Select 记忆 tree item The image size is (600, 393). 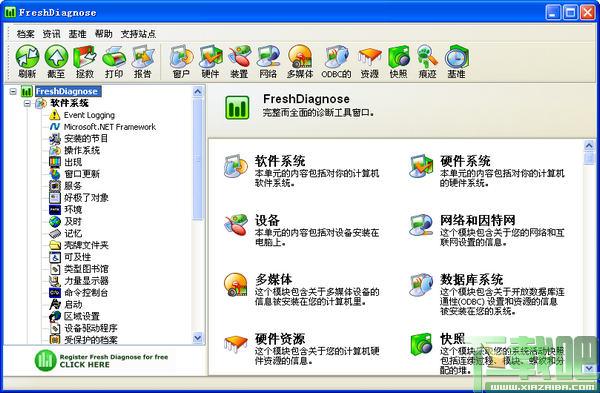point(73,233)
